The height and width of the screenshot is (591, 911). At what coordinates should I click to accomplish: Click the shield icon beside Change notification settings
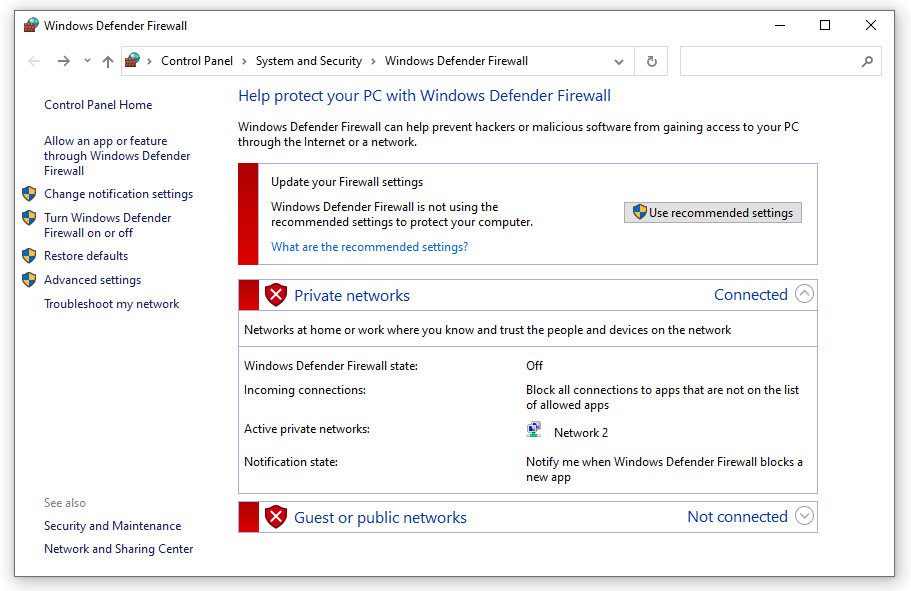28,193
